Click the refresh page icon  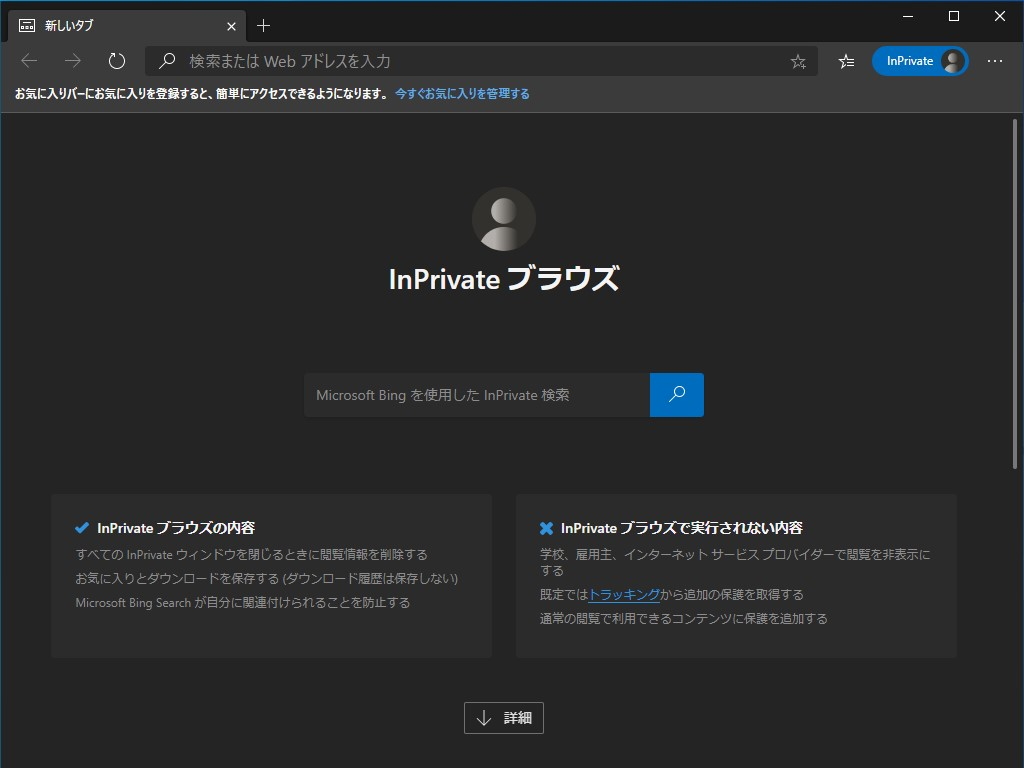[x=116, y=60]
